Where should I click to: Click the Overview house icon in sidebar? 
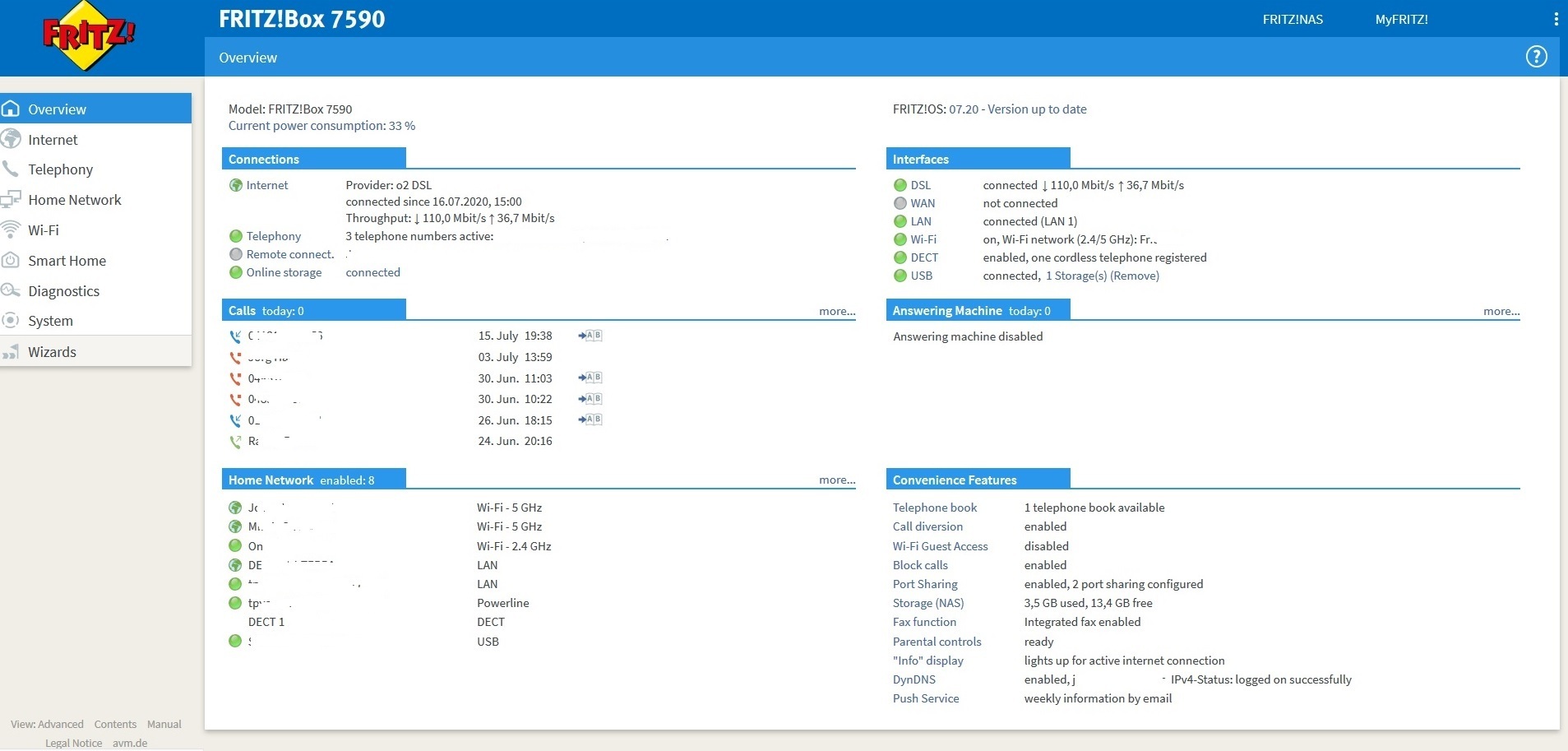click(x=11, y=109)
